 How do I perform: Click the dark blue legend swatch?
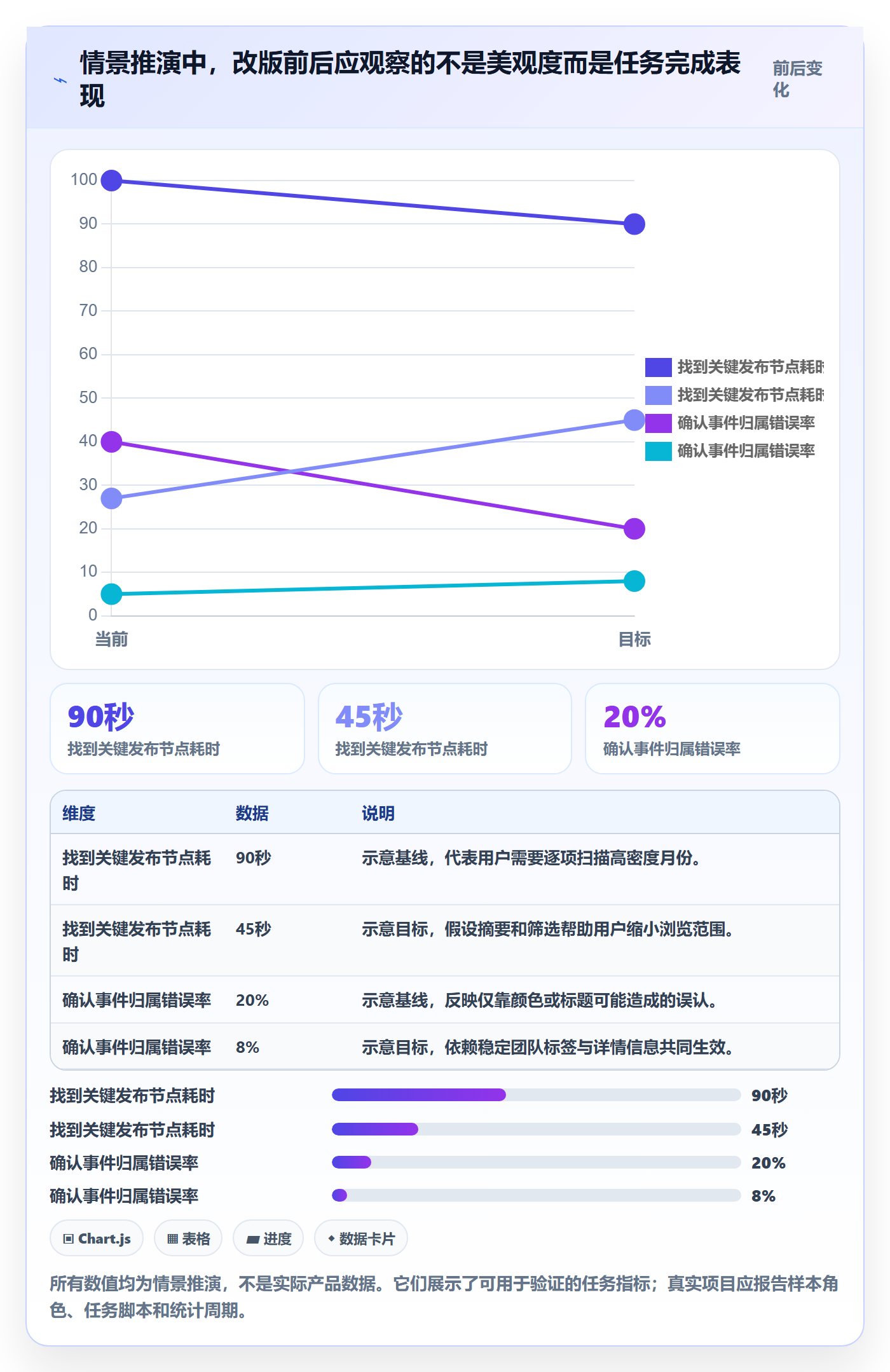pyautogui.click(x=658, y=367)
